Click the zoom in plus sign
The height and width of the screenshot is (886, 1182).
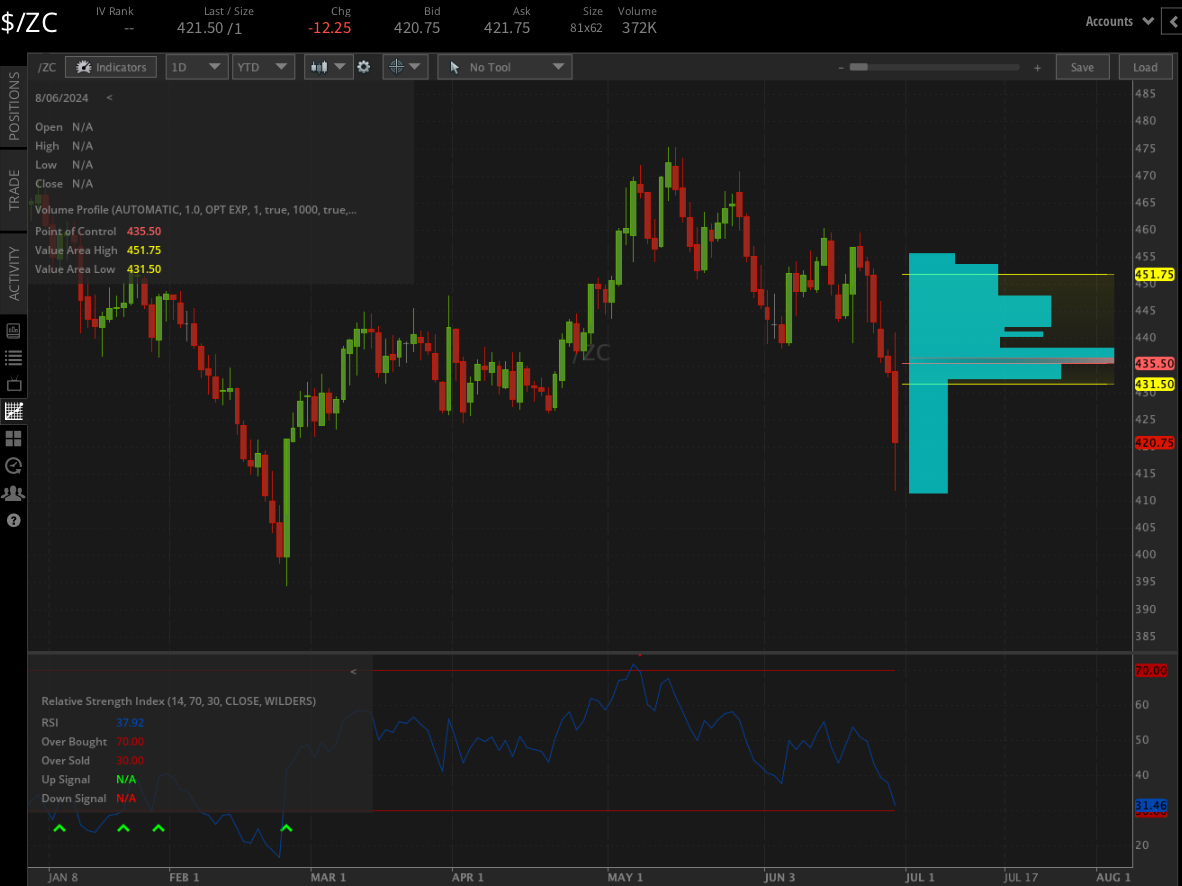click(1038, 68)
